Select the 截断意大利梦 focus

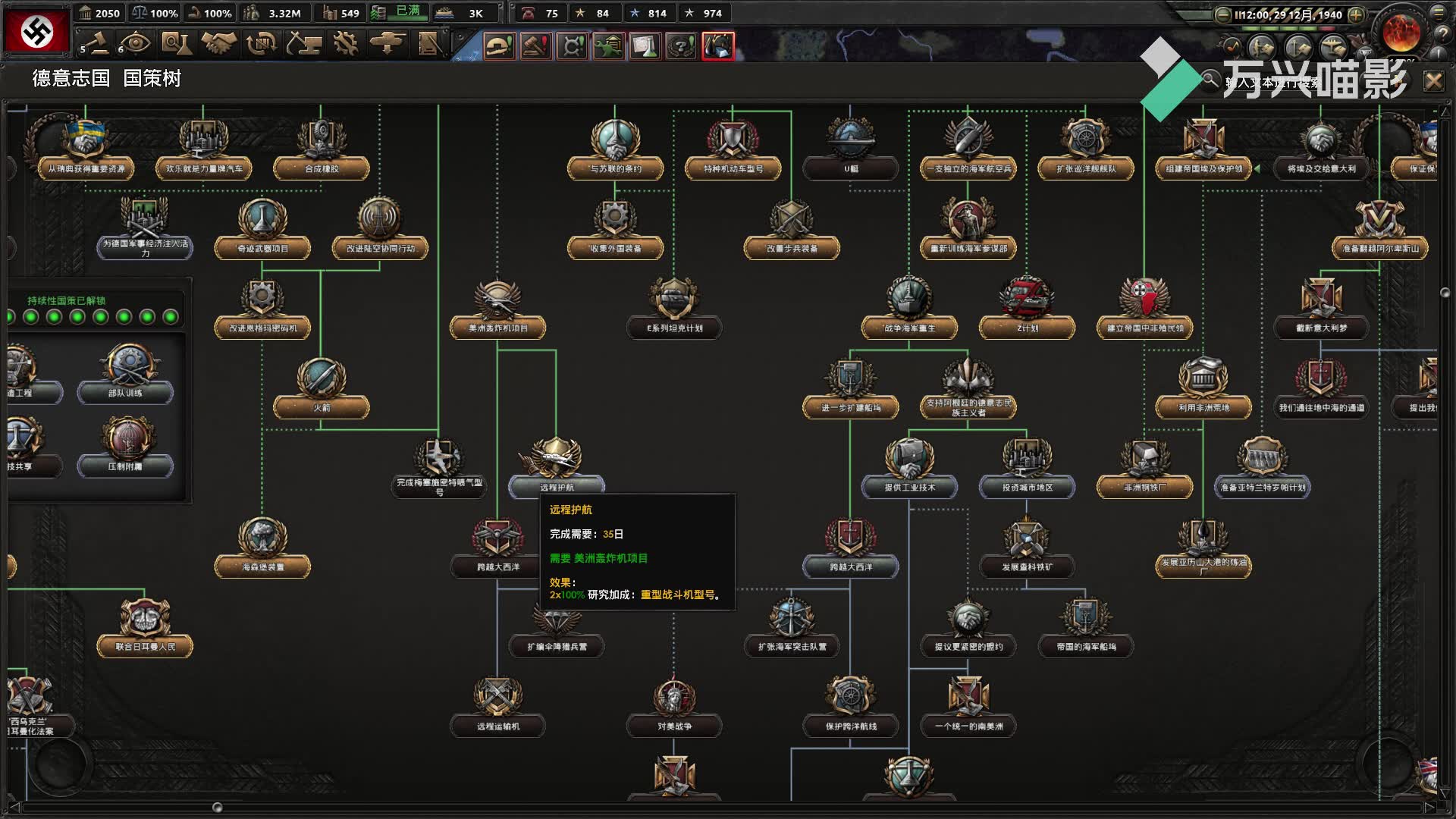(1322, 309)
